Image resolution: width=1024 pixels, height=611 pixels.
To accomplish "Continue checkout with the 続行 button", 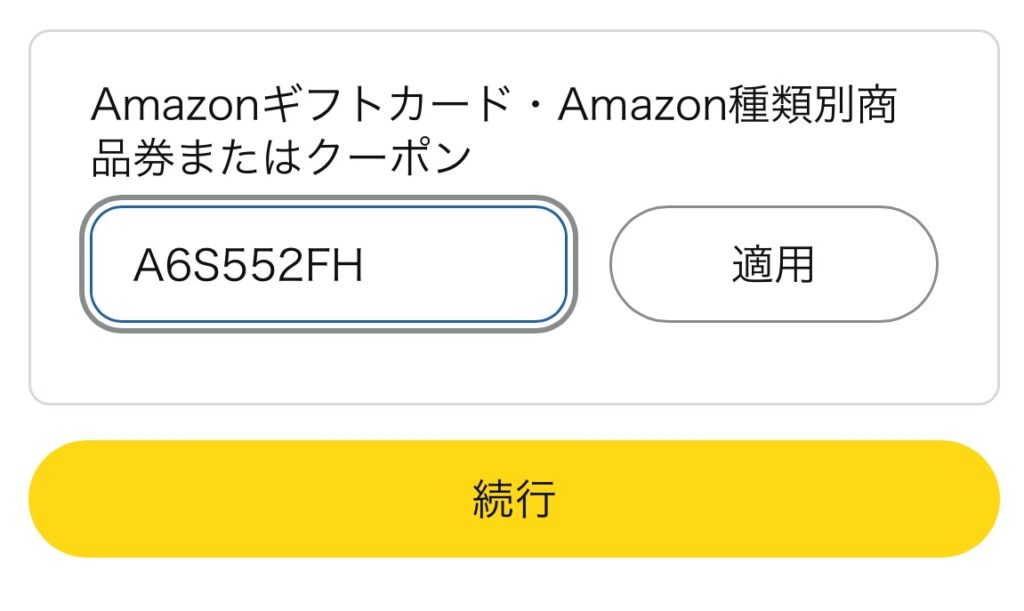I will point(513,498).
